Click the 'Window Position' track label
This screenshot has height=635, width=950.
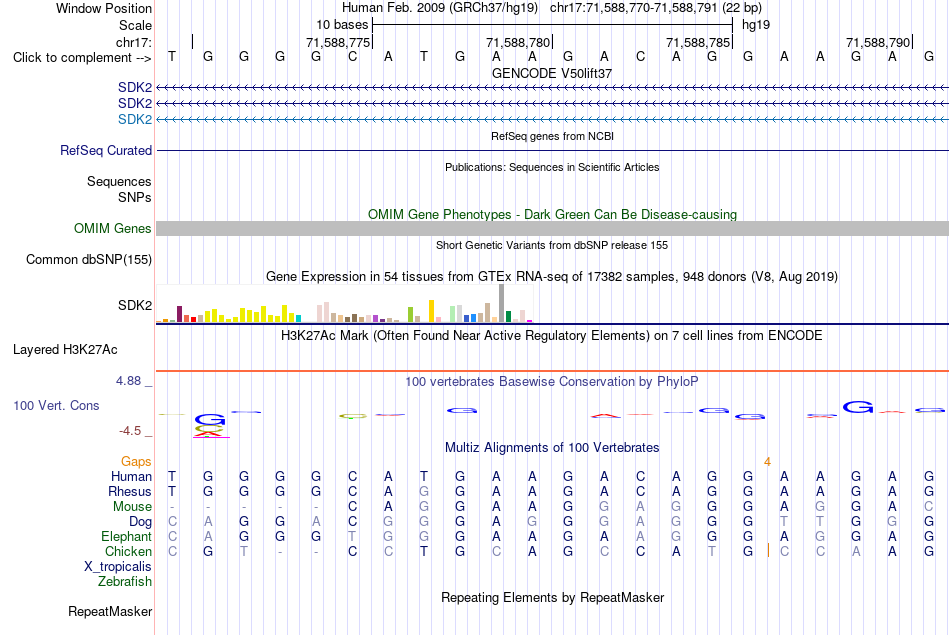pos(104,8)
